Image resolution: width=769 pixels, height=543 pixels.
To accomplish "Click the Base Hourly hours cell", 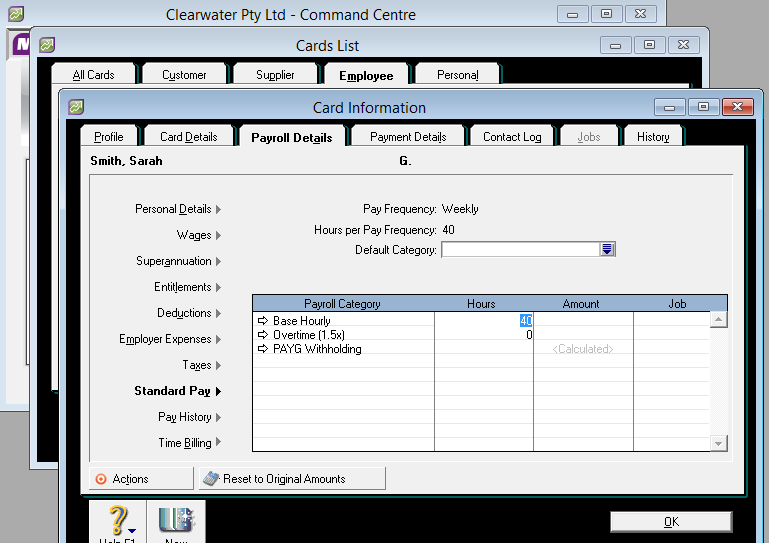I will tap(484, 320).
